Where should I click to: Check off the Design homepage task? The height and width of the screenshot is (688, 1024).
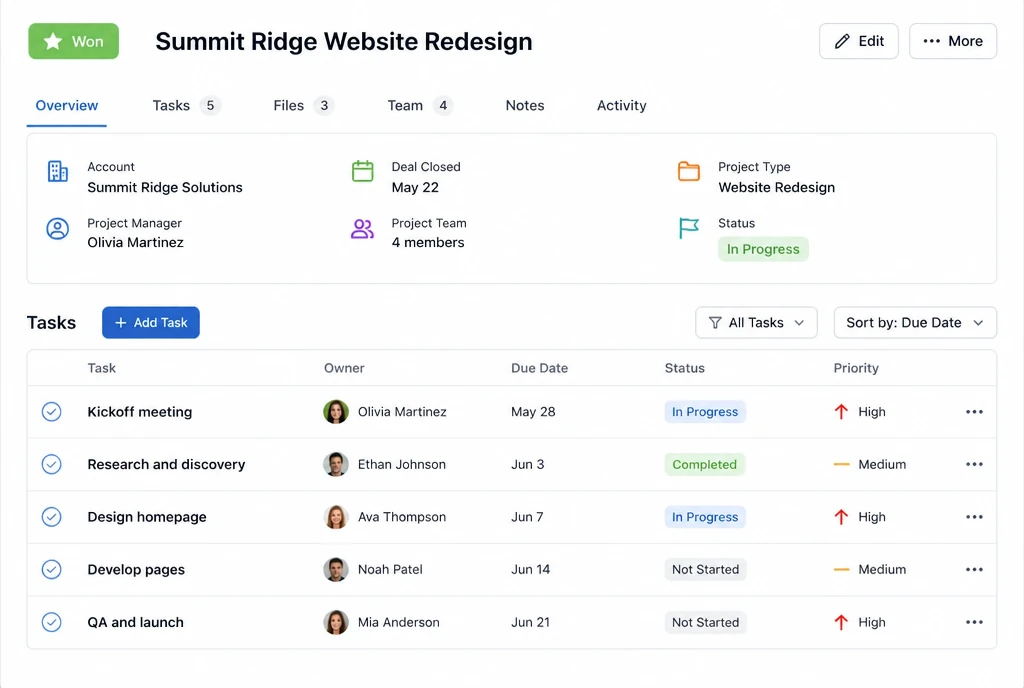coord(52,517)
